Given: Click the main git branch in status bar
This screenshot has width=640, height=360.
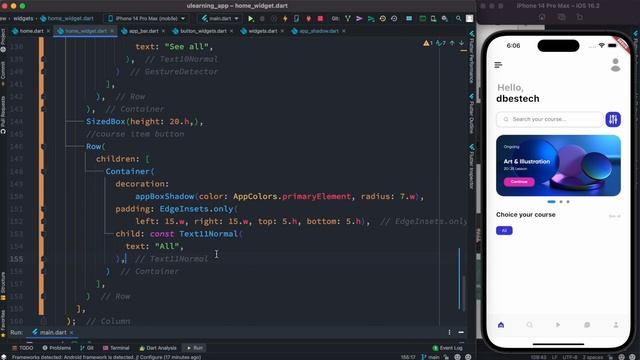Looking at the screenshot, I should pyautogui.click(x=431, y=357).
